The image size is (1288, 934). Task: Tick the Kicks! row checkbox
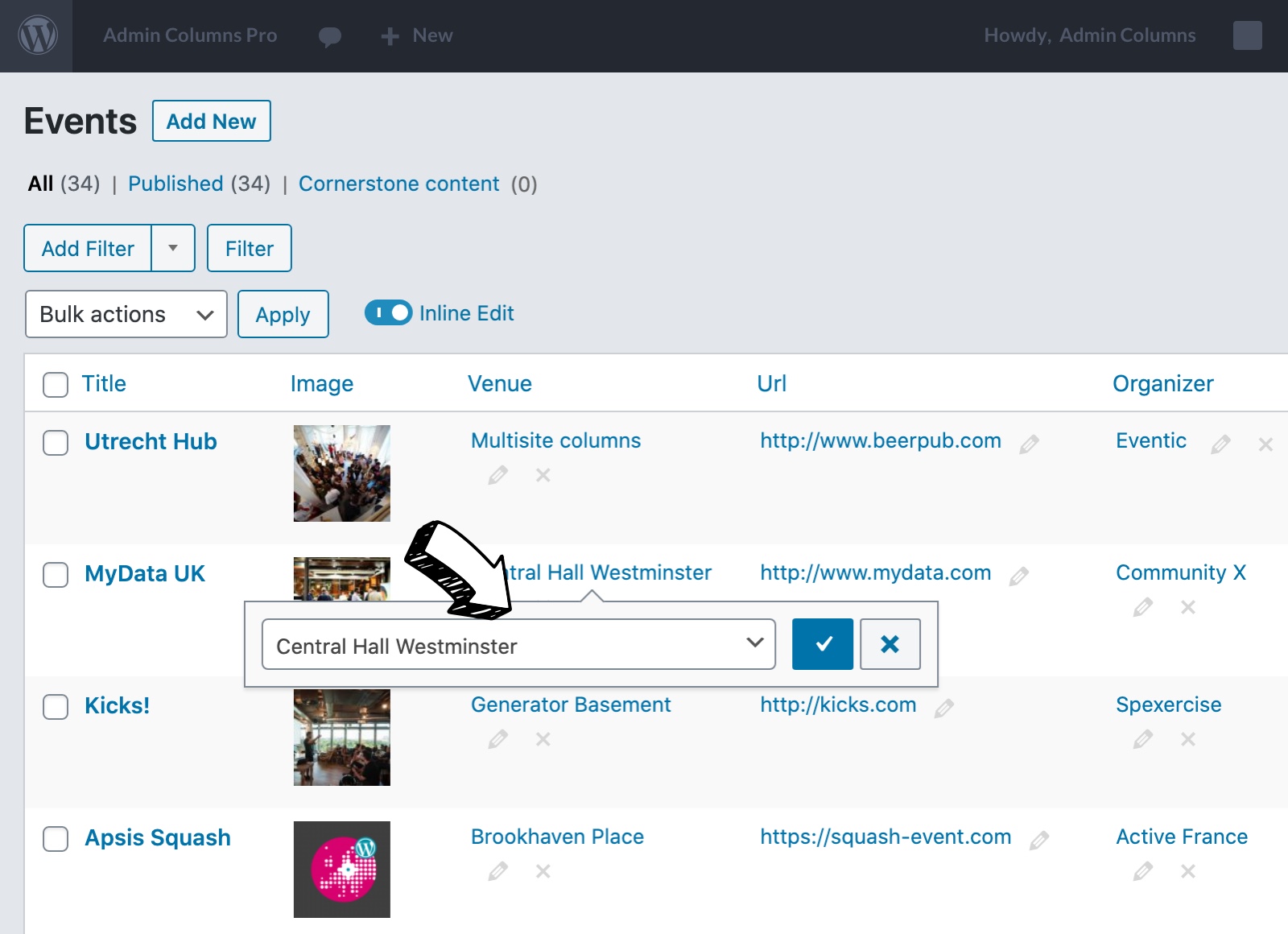pyautogui.click(x=56, y=706)
